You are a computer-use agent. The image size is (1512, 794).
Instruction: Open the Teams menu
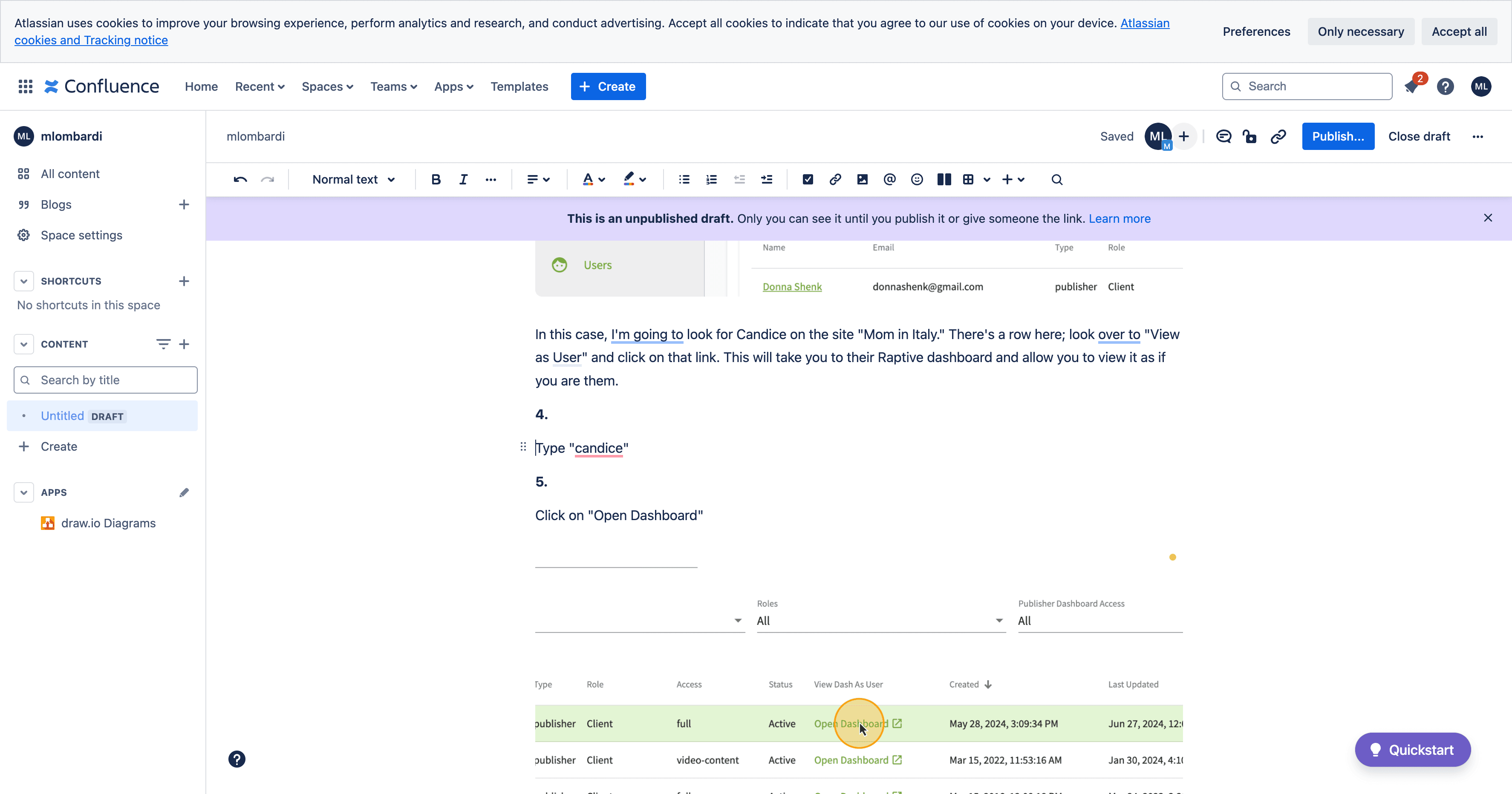(393, 87)
